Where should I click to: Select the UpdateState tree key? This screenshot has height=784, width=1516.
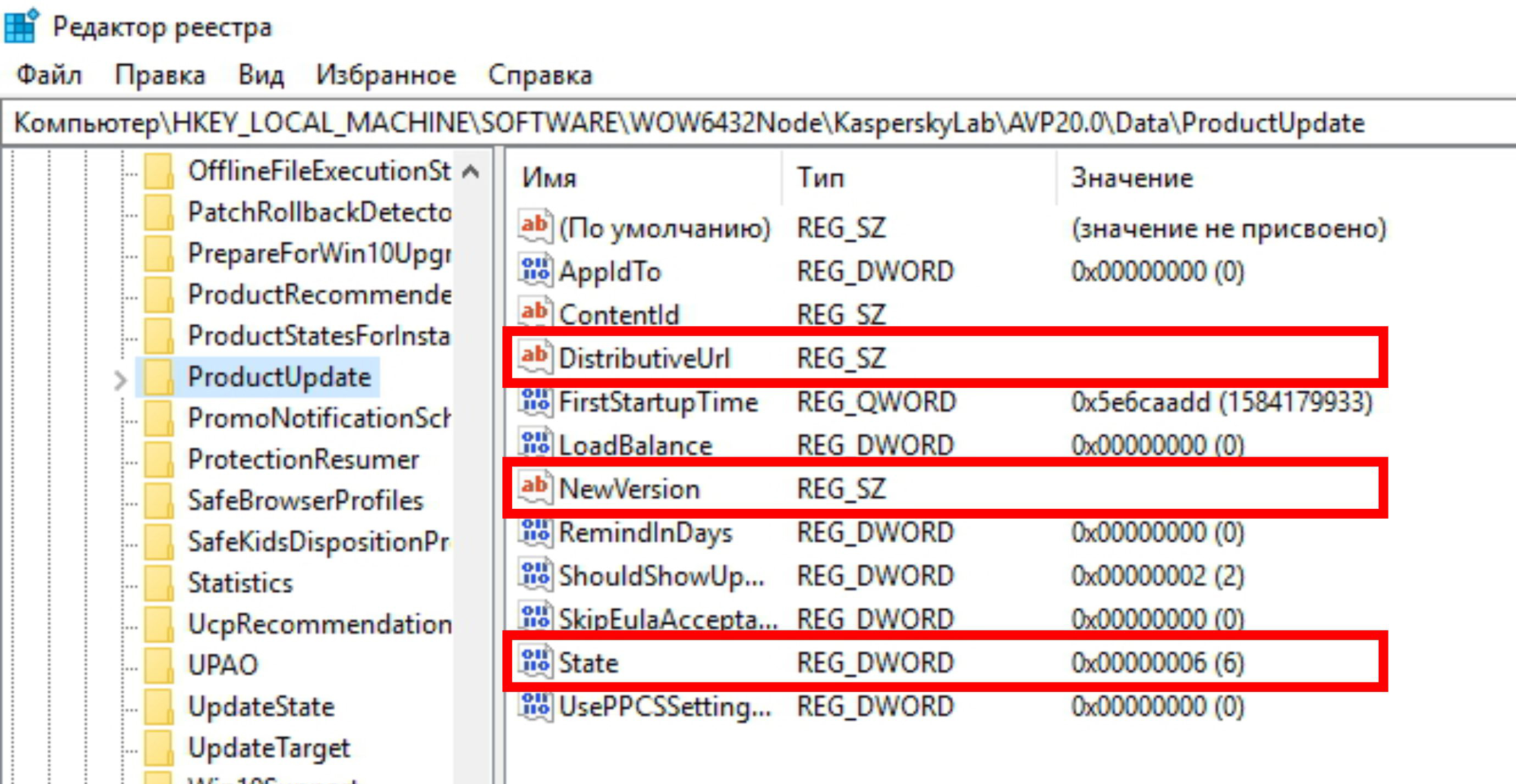[x=260, y=707]
